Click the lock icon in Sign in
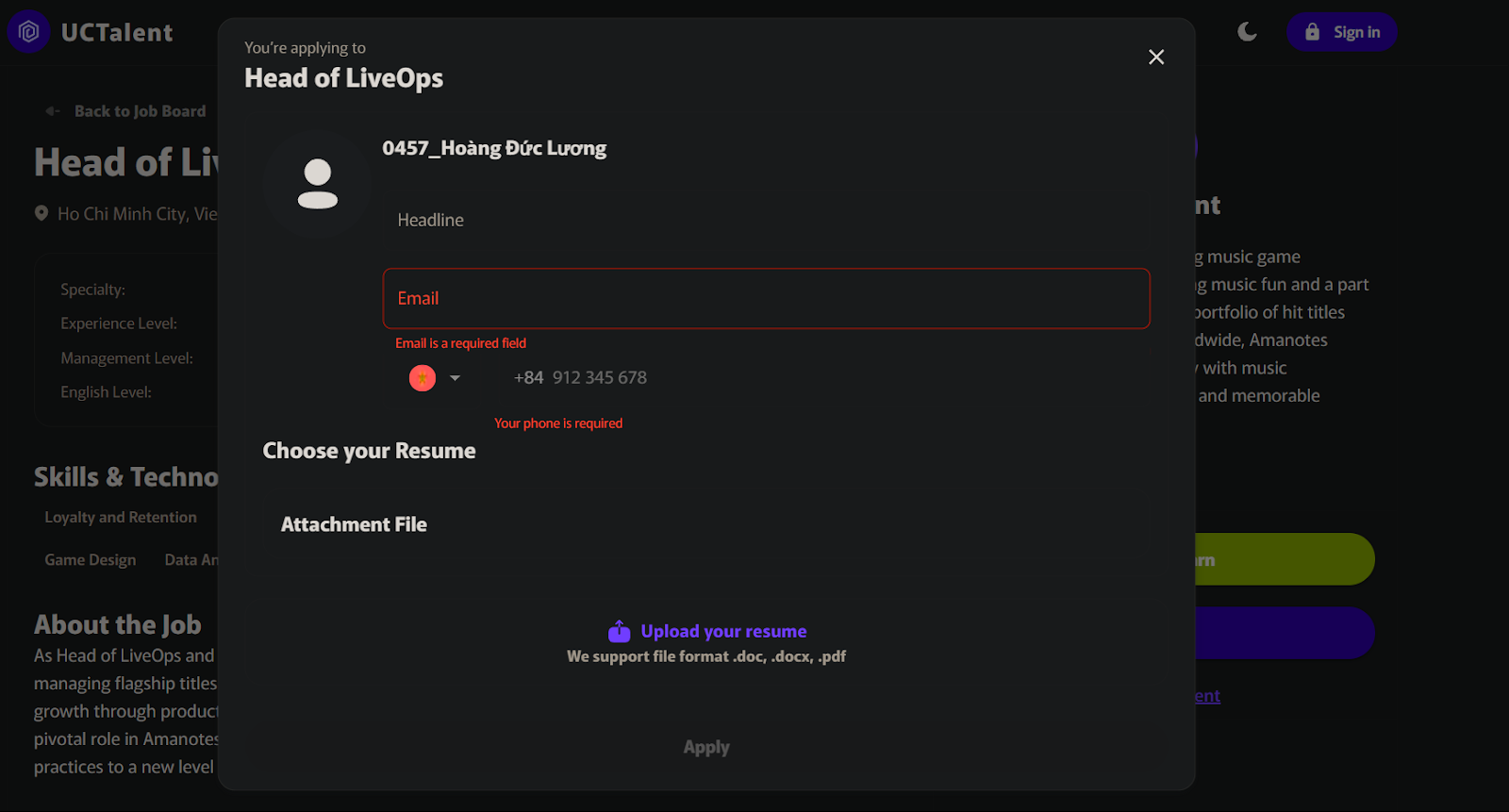1509x812 pixels. click(1312, 32)
